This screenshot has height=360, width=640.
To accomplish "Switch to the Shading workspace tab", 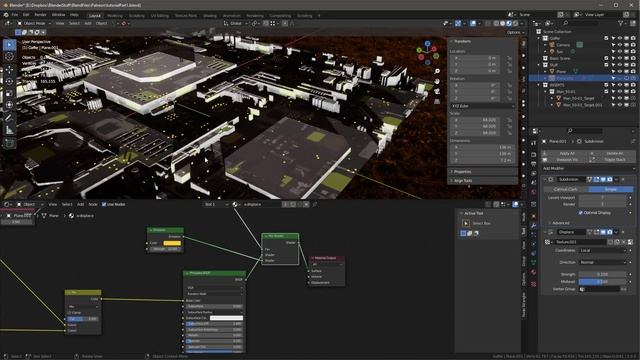I will click(x=210, y=16).
